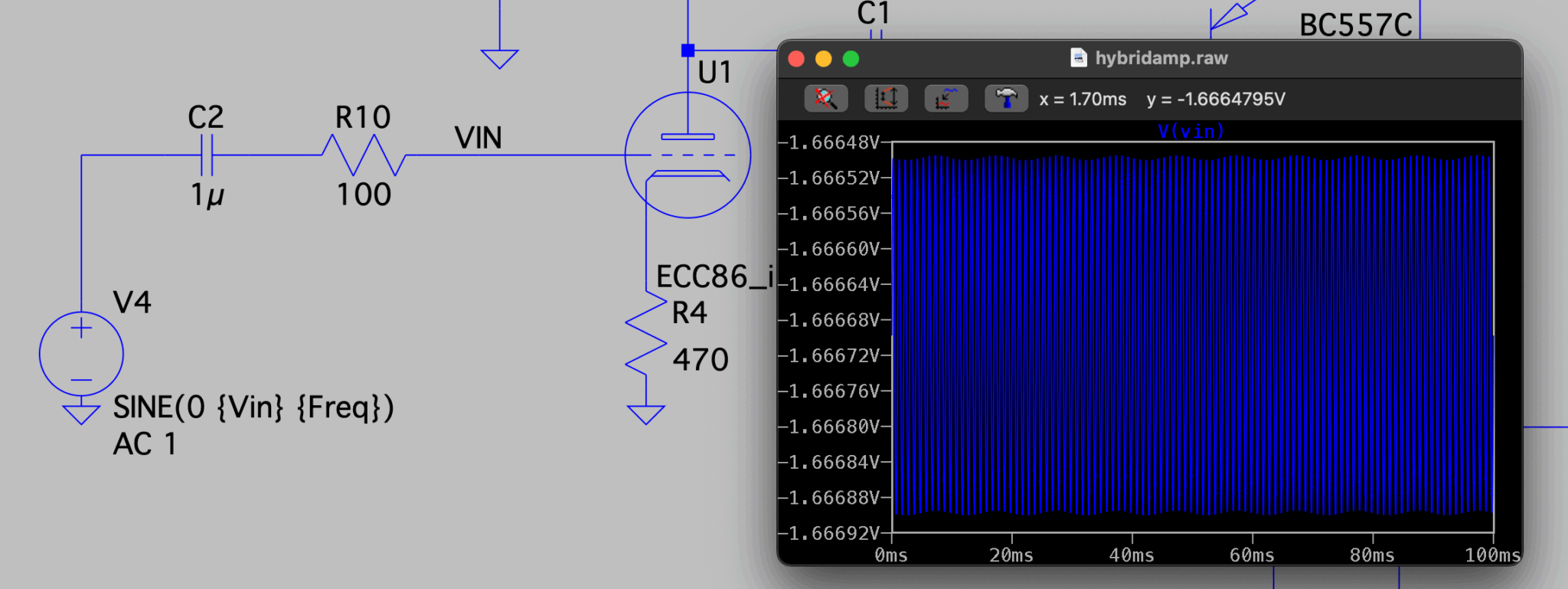The width and height of the screenshot is (1568, 589).
Task: Select the R4 resistor symbol
Action: point(646,334)
